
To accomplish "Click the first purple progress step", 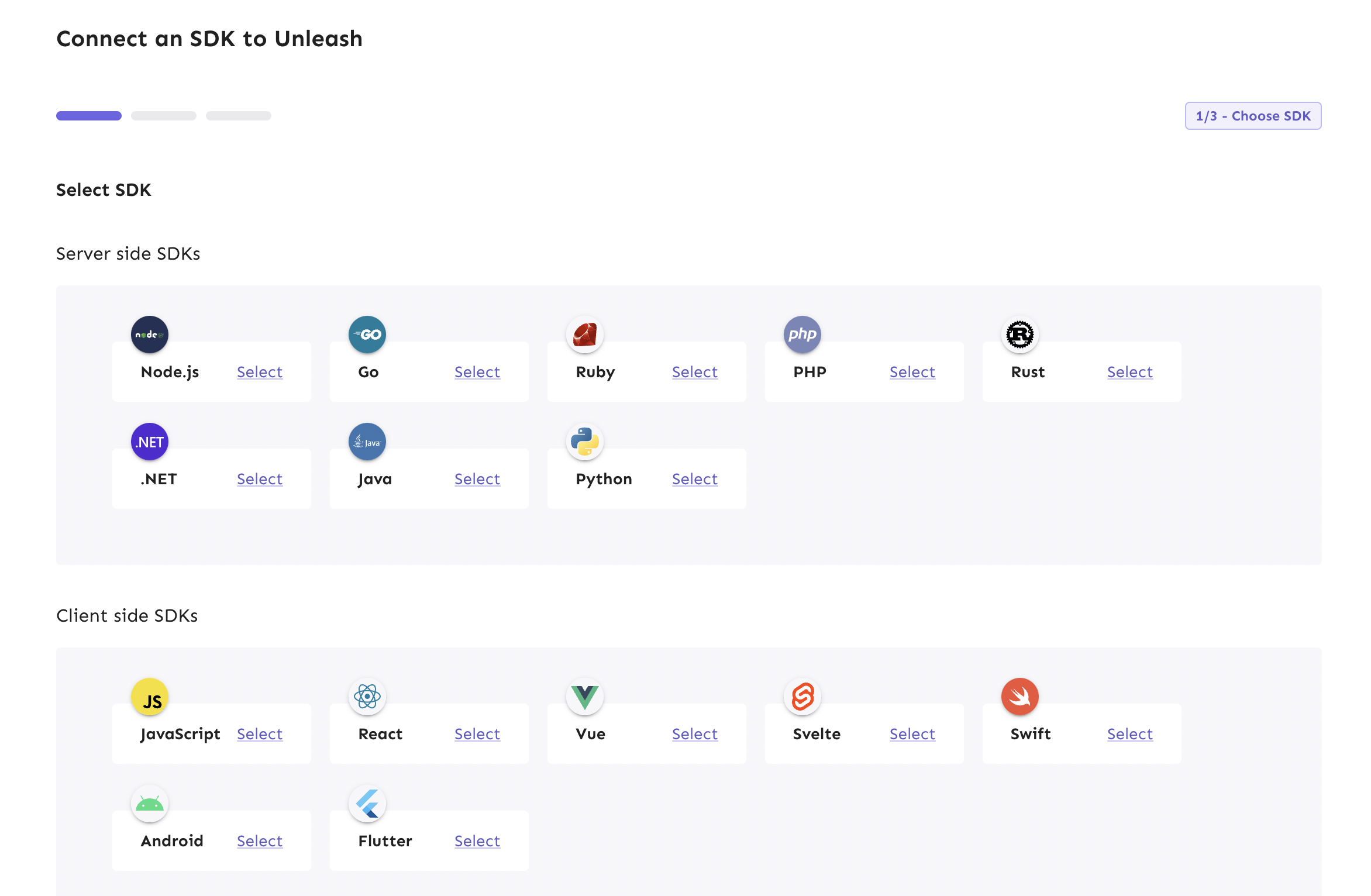I will (89, 116).
